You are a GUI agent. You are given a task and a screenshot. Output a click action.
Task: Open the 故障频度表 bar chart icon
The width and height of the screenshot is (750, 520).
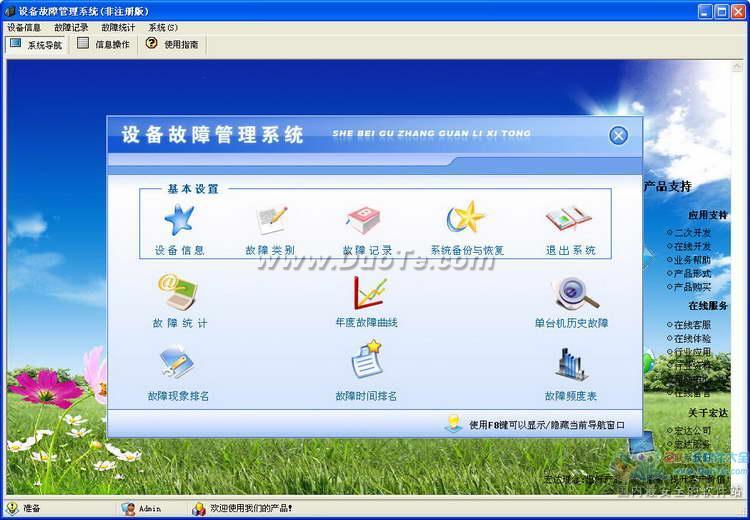click(x=571, y=365)
